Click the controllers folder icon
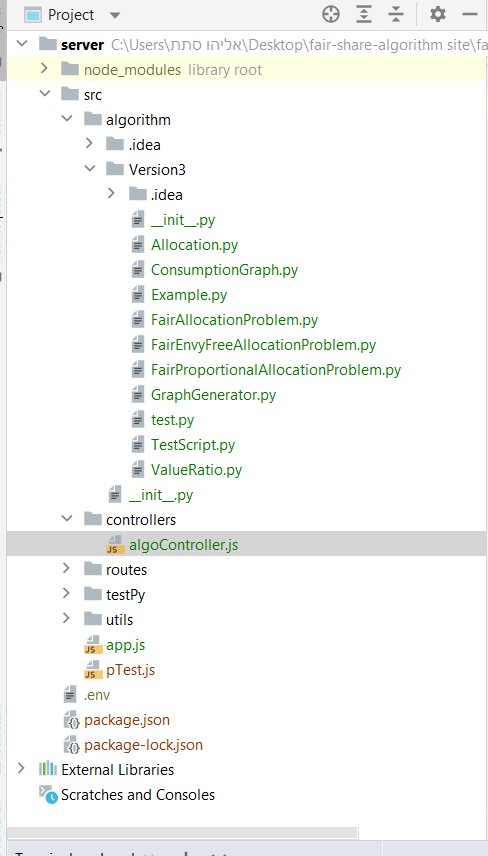 pos(93,519)
